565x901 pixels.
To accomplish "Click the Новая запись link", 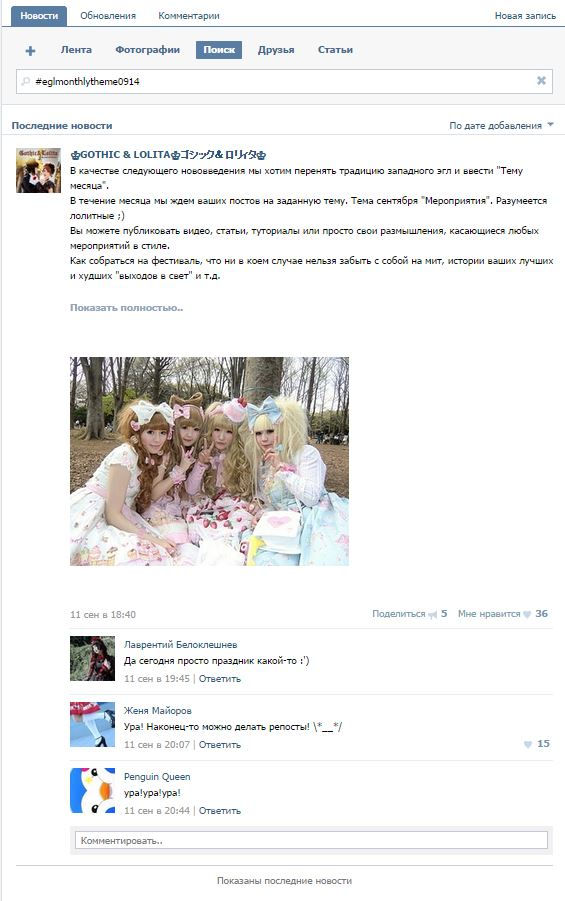I will [x=525, y=16].
